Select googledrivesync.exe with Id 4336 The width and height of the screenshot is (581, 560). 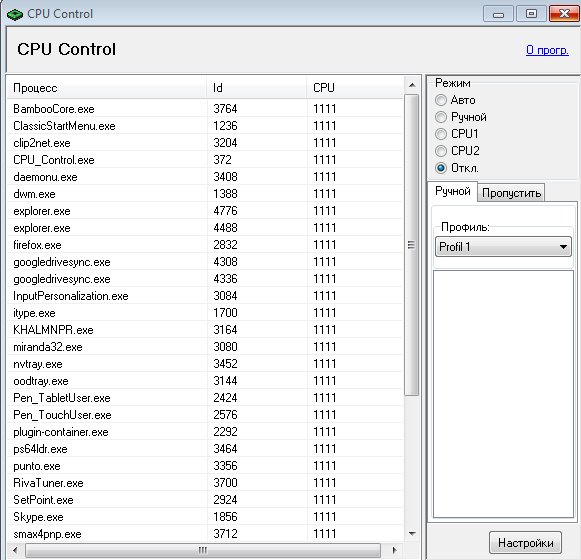pos(205,279)
